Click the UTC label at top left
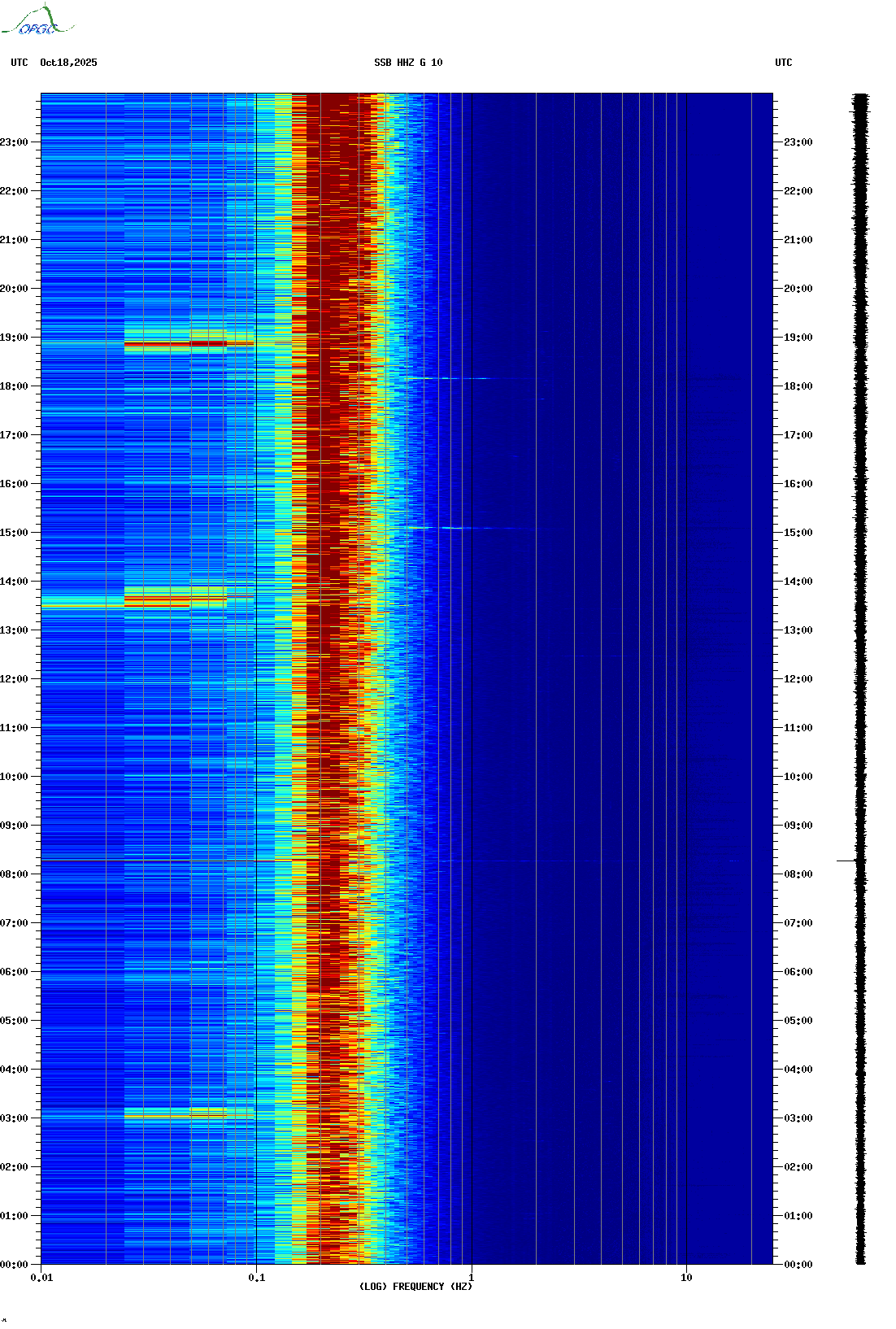 20,63
